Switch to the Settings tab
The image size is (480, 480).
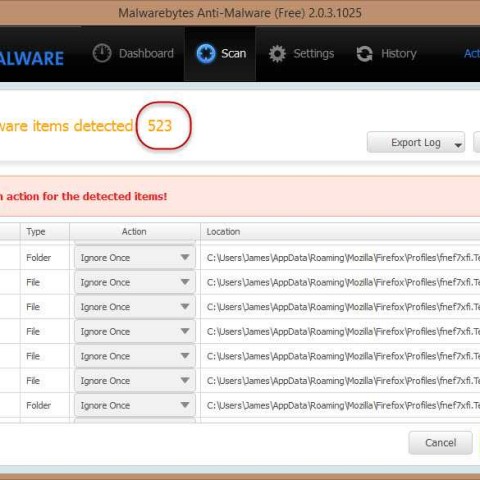tap(301, 54)
